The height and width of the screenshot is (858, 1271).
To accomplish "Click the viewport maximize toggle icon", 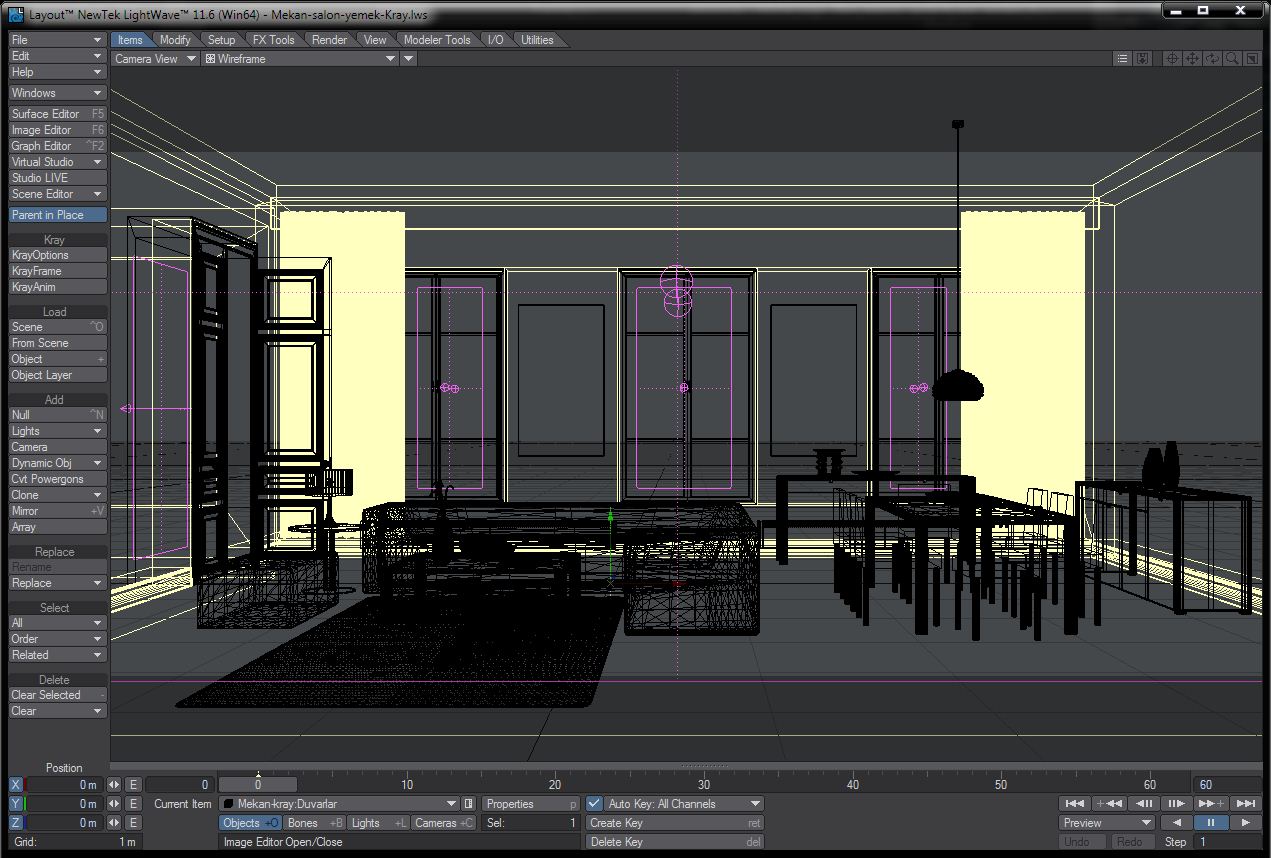I will 1252,59.
